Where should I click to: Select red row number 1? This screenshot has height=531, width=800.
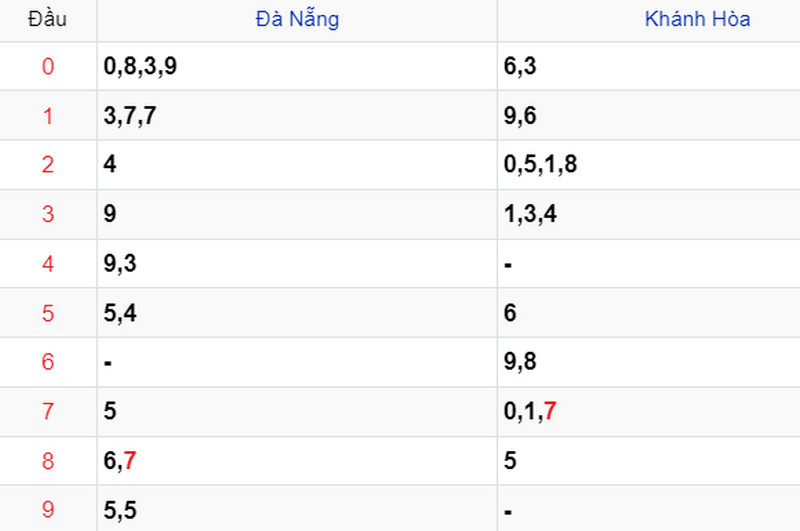pos(48,116)
